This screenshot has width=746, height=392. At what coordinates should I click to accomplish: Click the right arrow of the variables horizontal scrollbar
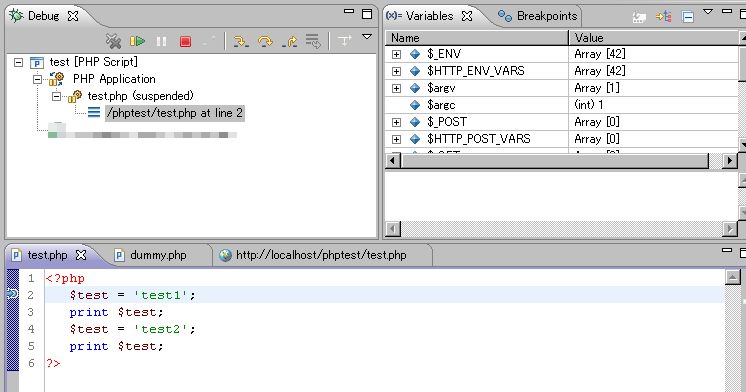coord(729,161)
